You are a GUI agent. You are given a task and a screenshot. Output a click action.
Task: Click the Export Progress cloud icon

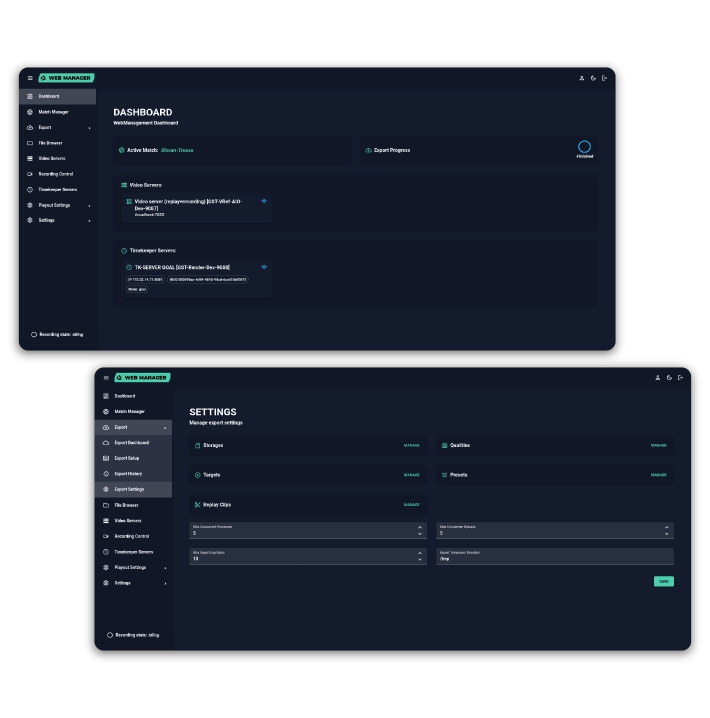[x=369, y=150]
